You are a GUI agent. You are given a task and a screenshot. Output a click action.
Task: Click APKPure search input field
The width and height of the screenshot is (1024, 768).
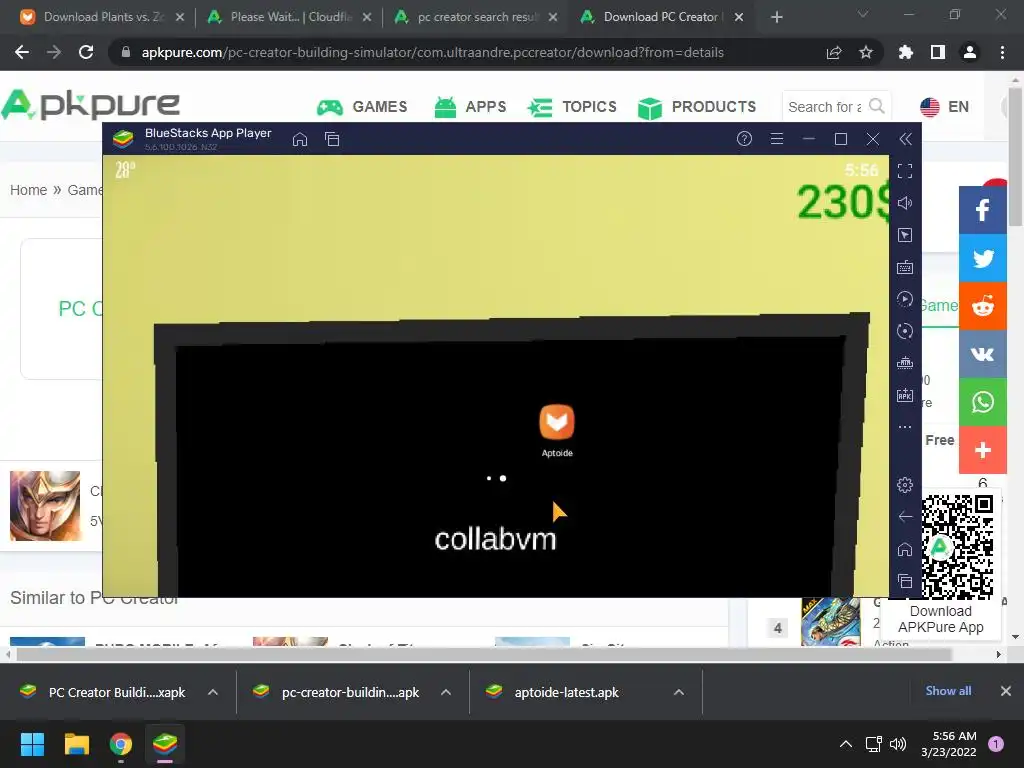click(824, 106)
